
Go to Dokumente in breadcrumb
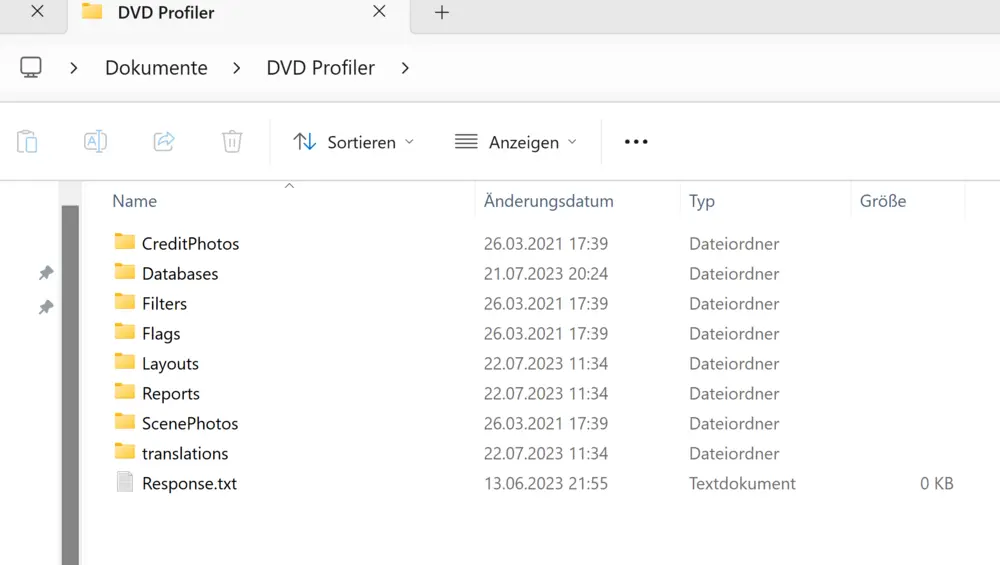pos(156,68)
